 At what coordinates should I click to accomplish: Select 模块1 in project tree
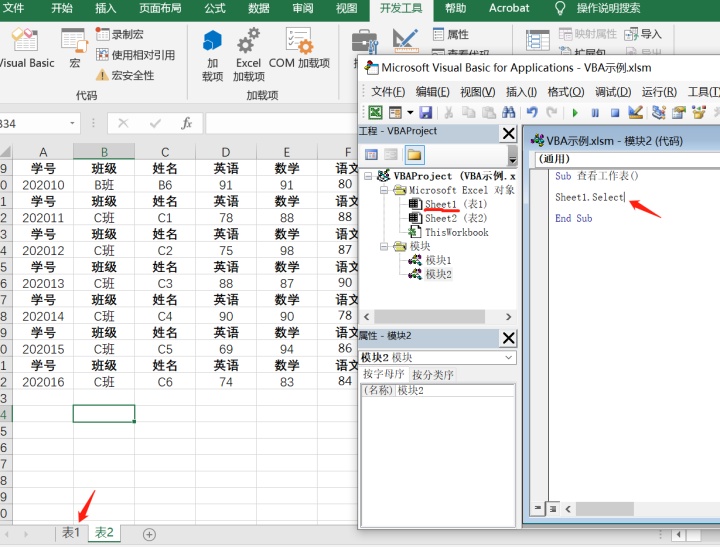coord(430,260)
